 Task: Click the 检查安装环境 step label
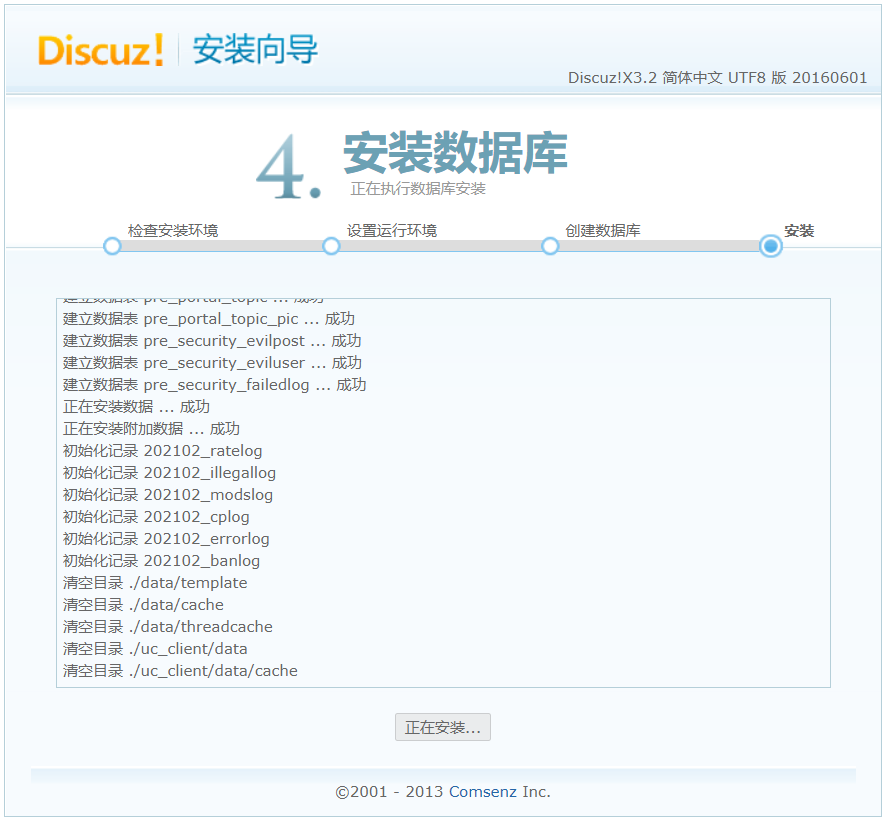(173, 231)
